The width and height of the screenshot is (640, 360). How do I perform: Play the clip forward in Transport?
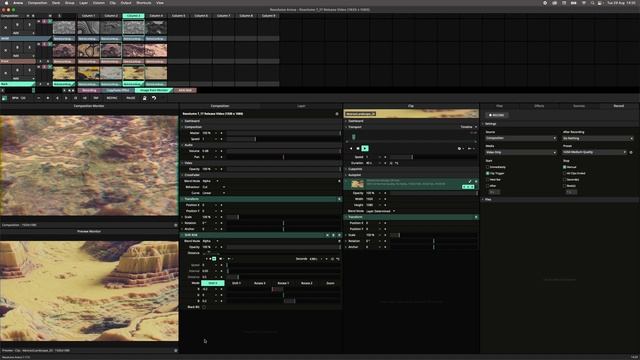pos(365,149)
